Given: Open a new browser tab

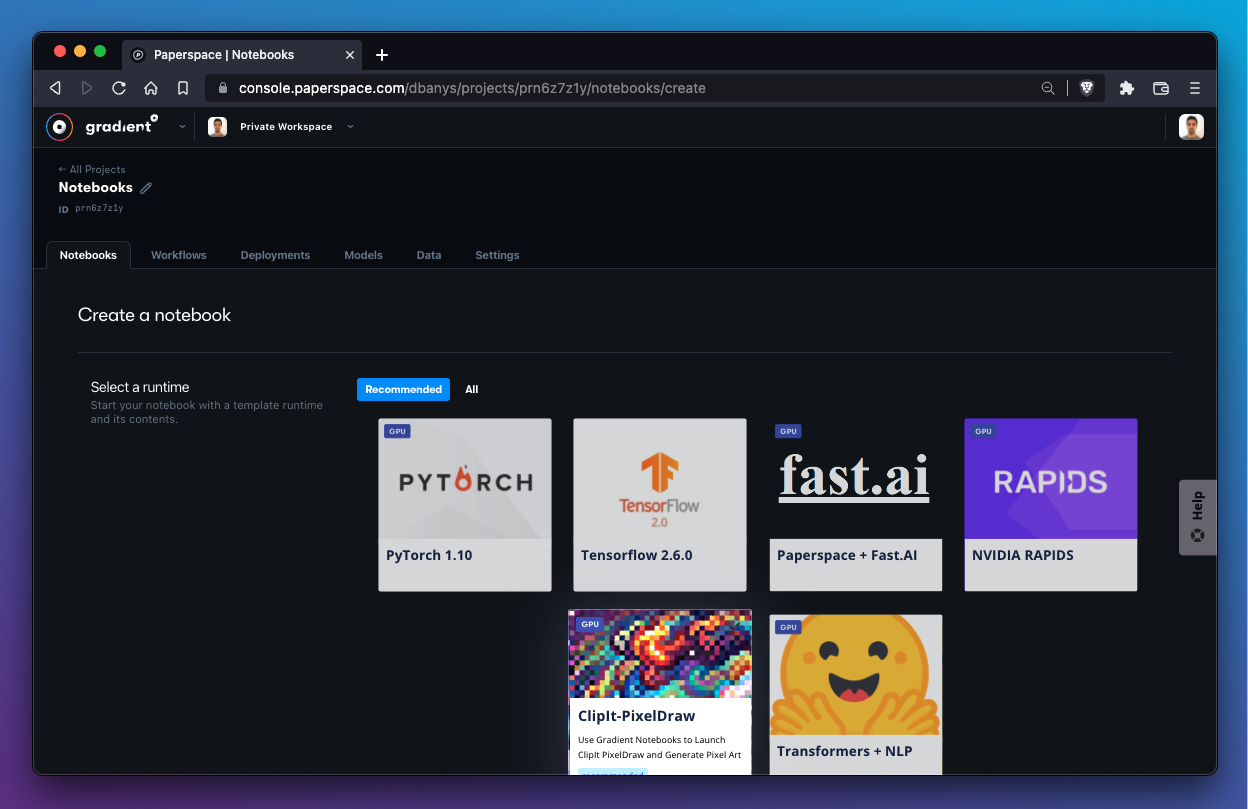Looking at the screenshot, I should [381, 55].
